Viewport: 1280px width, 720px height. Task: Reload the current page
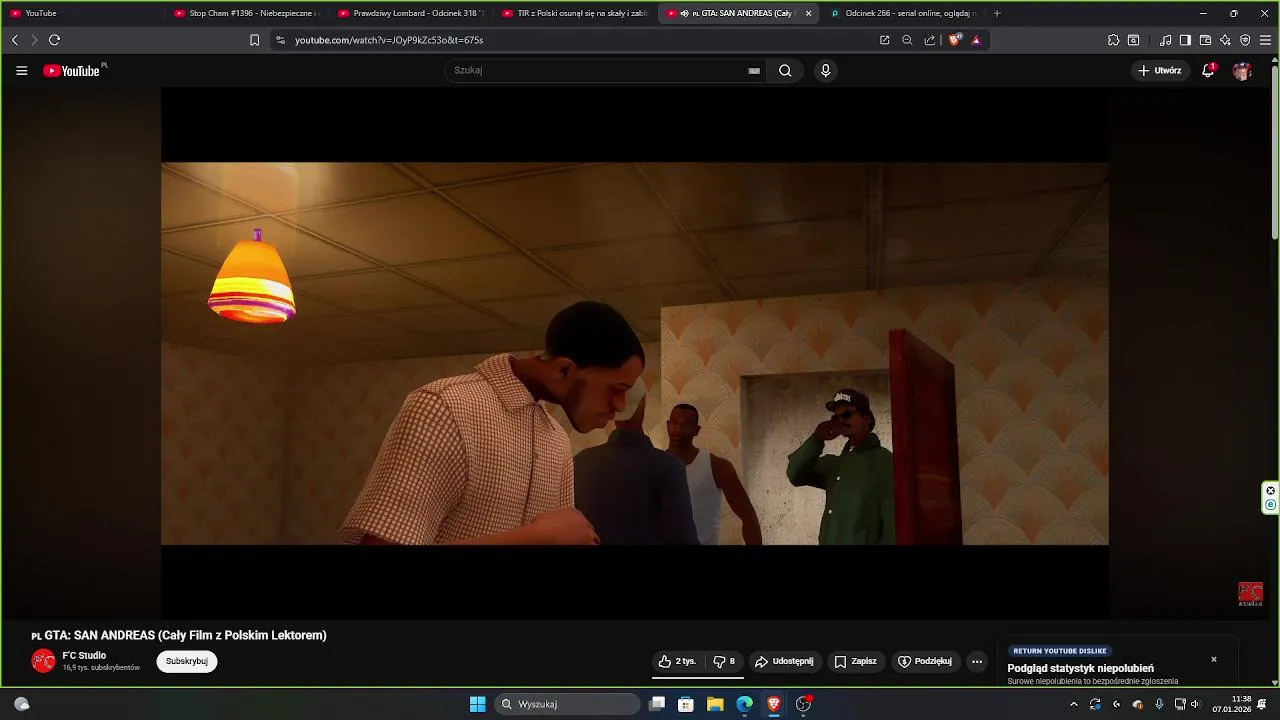coord(54,40)
